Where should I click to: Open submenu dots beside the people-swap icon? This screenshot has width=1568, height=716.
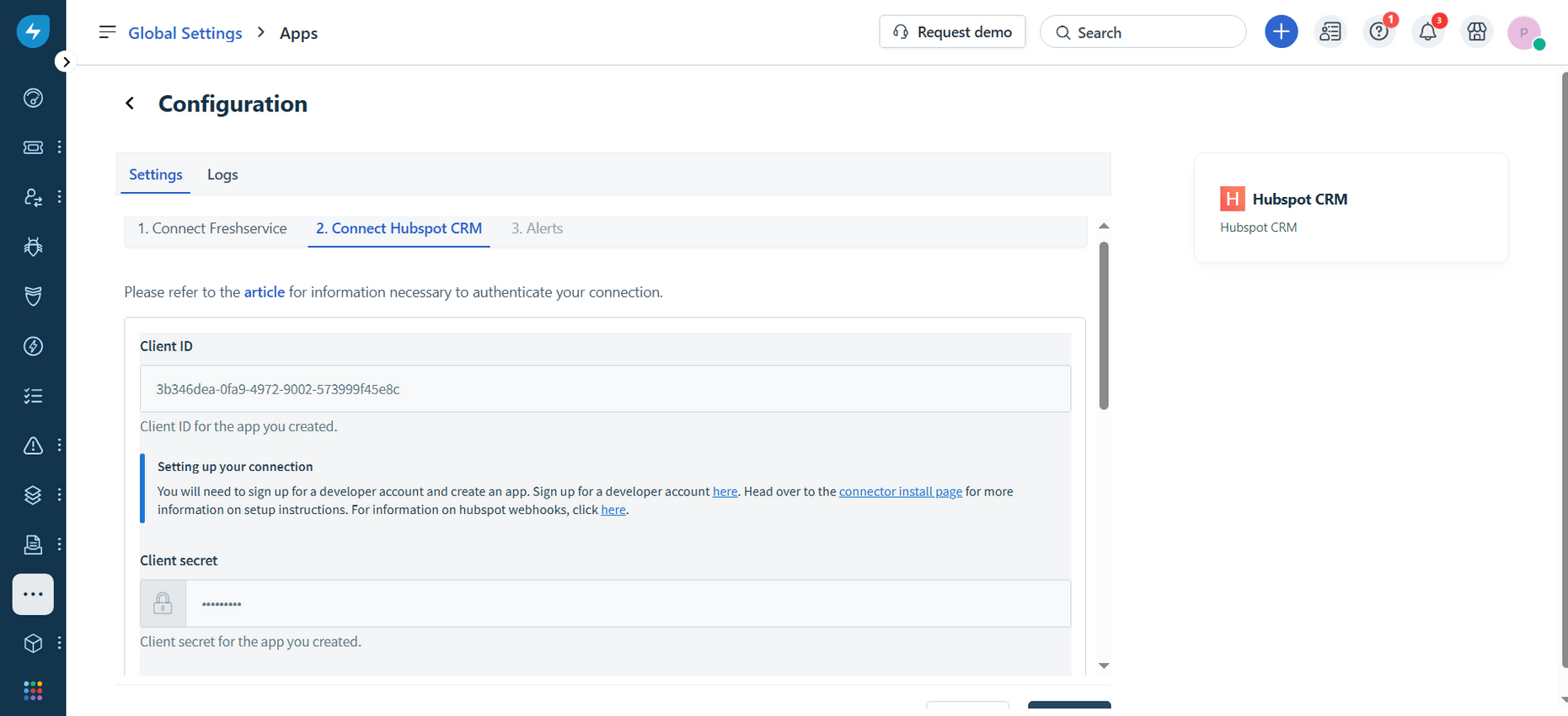point(59,197)
